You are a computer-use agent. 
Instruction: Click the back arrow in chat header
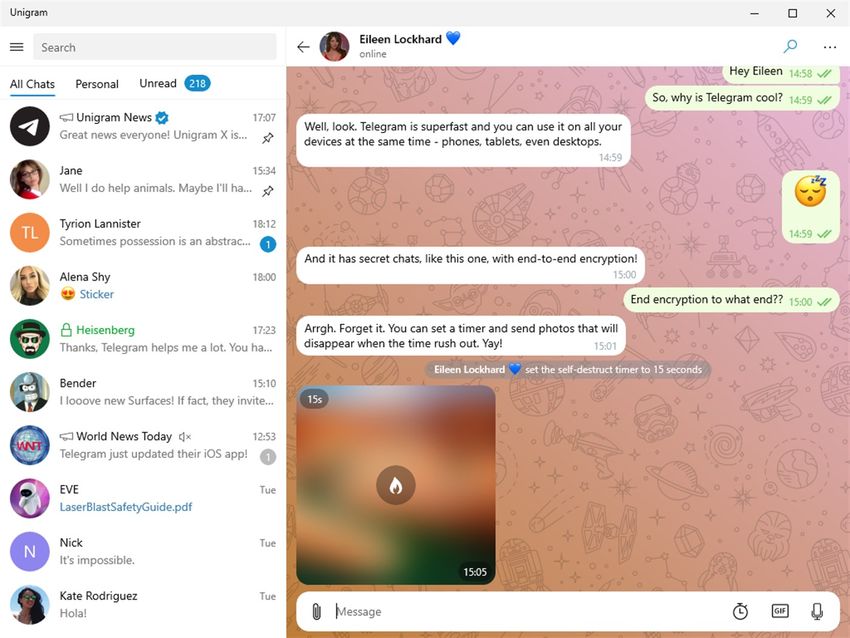pyautogui.click(x=303, y=47)
